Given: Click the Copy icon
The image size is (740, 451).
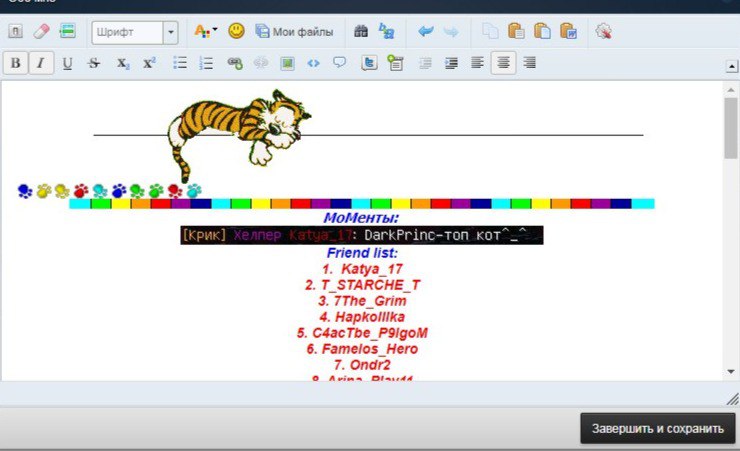Looking at the screenshot, I should (x=490, y=32).
